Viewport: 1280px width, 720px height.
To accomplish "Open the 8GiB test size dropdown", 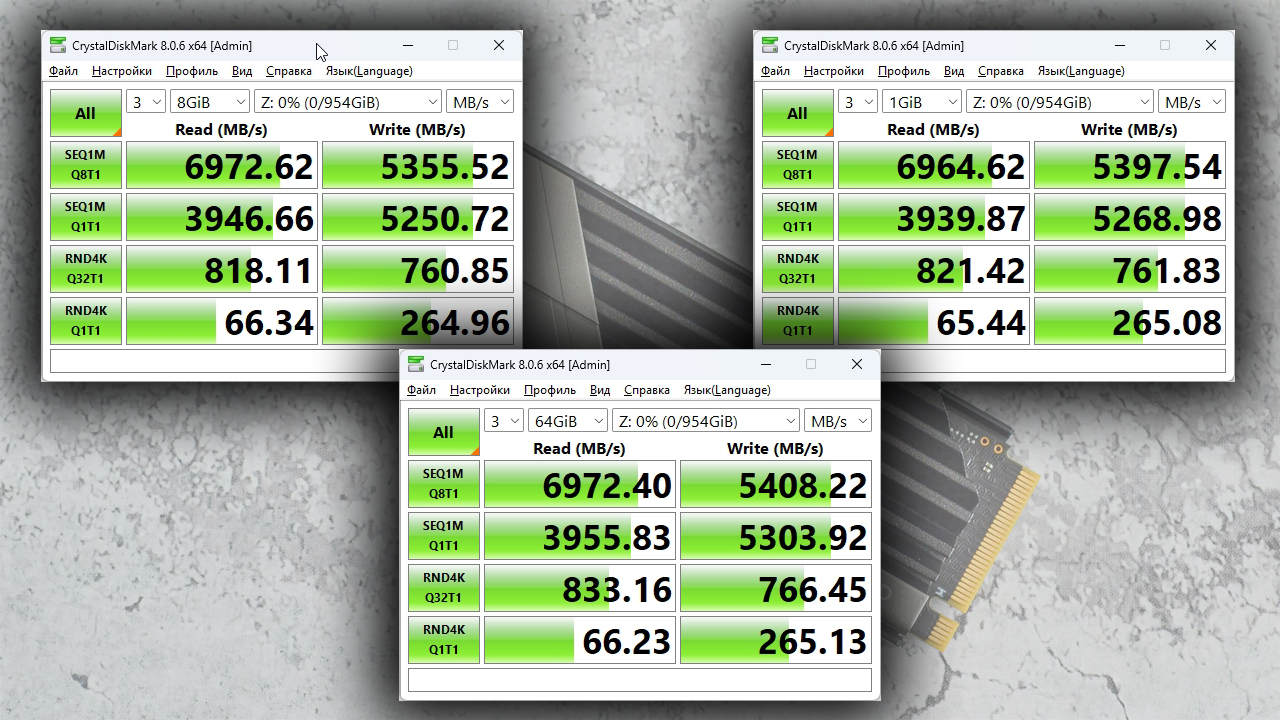I will pyautogui.click(x=210, y=102).
